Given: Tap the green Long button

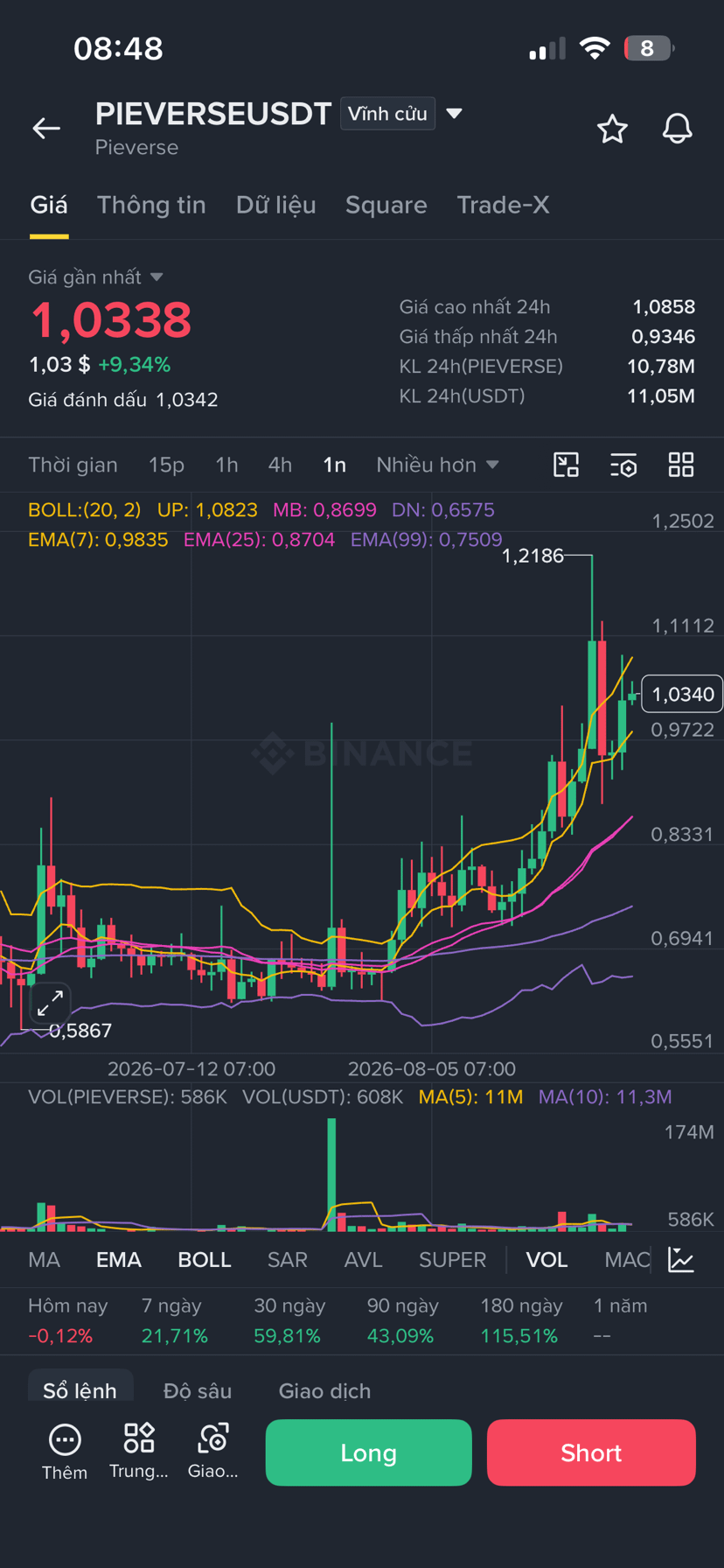Looking at the screenshot, I should click(368, 1452).
